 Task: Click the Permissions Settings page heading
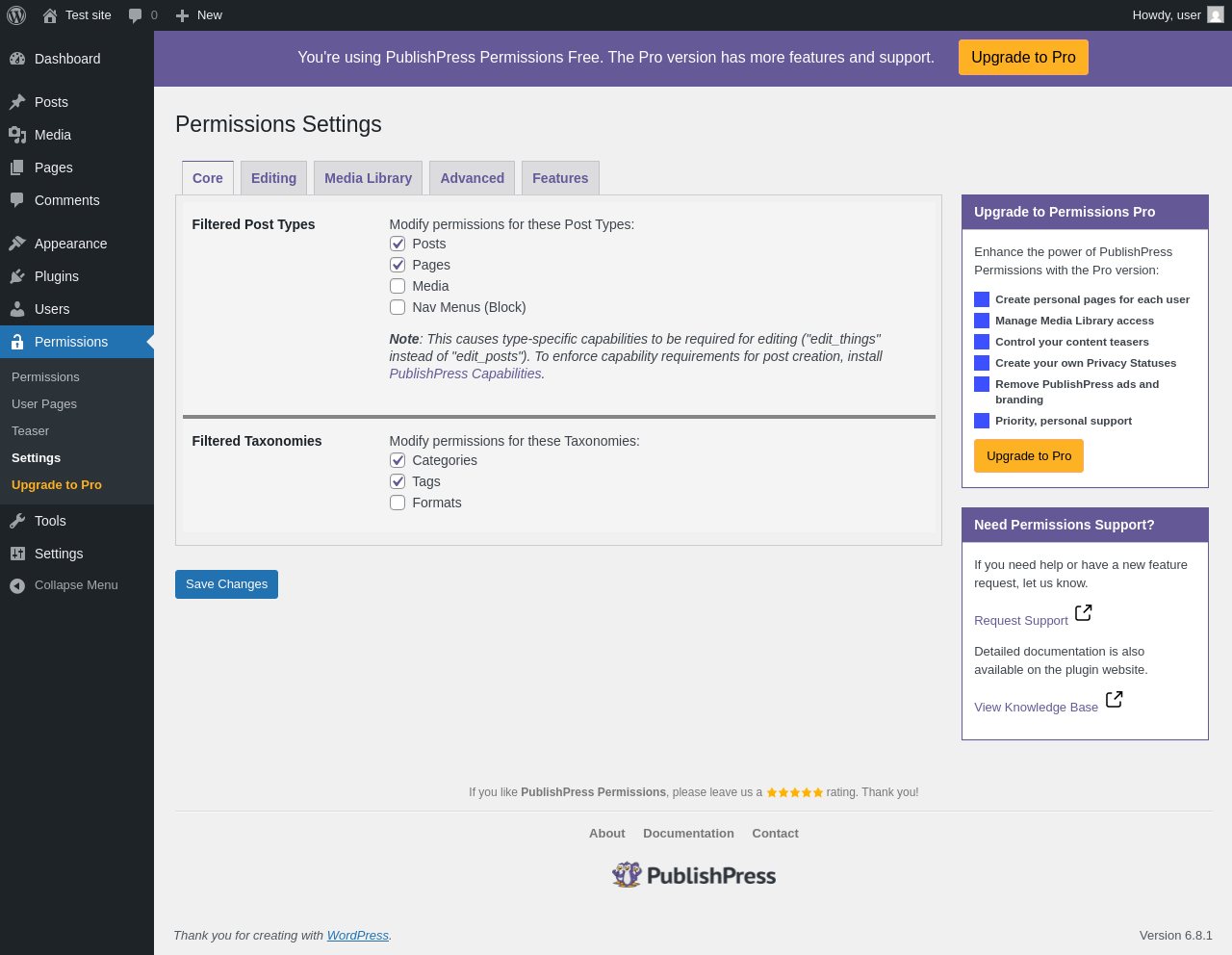278,124
